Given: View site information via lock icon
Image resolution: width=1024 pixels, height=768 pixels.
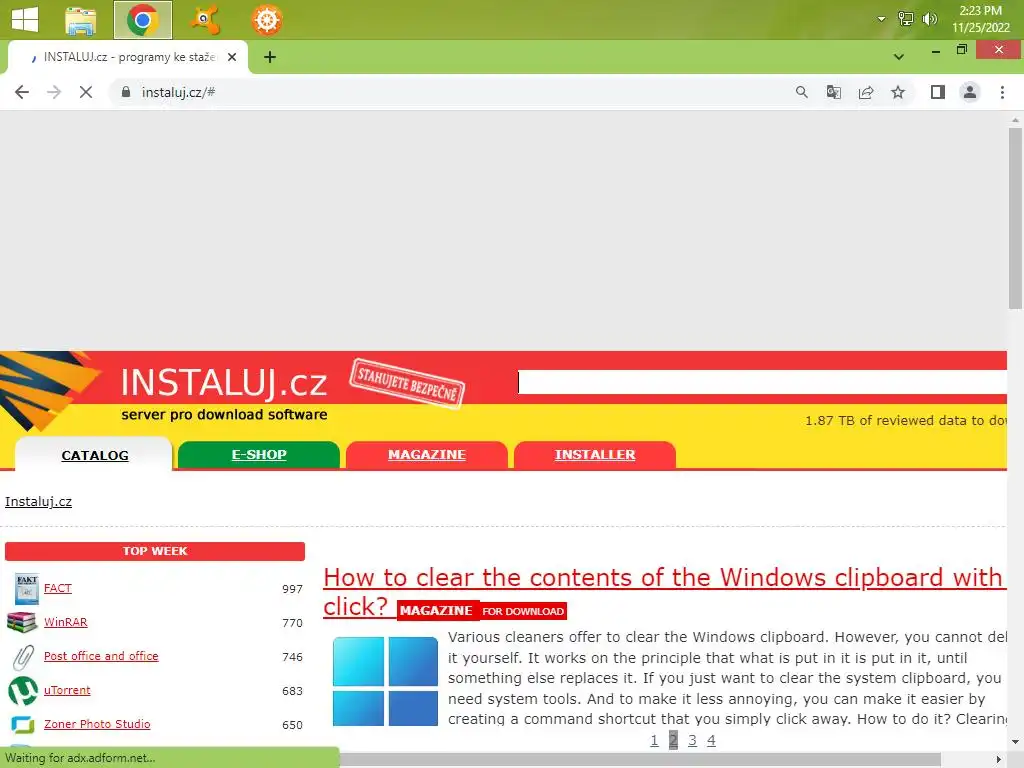Looking at the screenshot, I should (x=126, y=92).
